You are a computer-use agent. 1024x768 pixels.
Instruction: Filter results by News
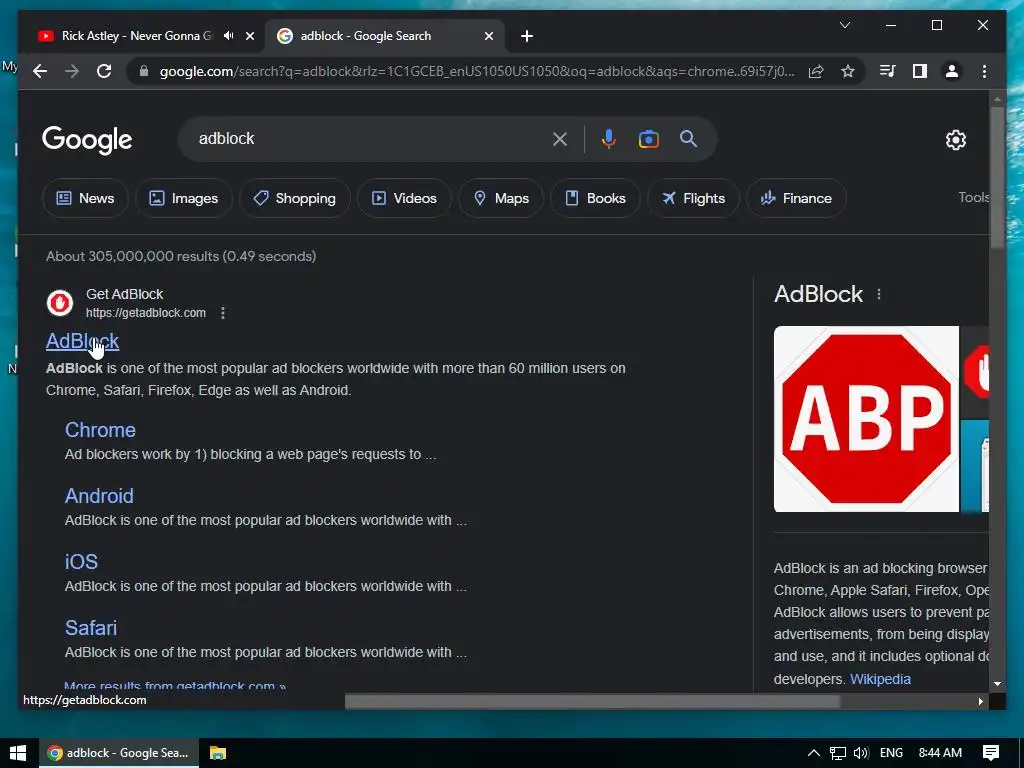coord(86,198)
